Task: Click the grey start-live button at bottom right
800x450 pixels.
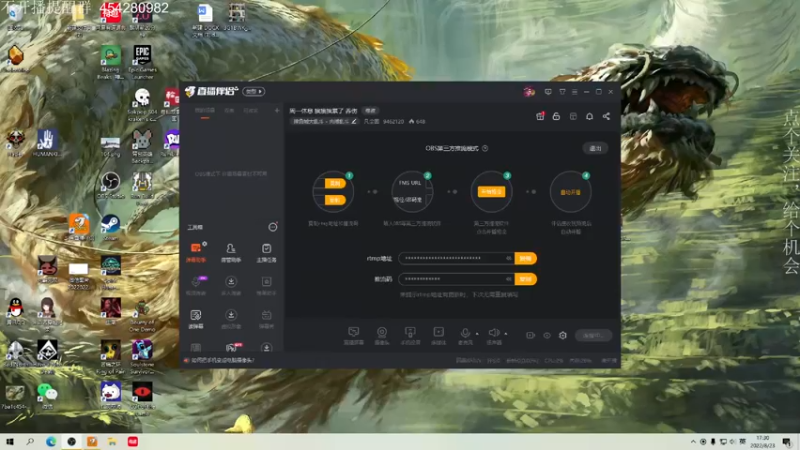Action: [593, 335]
